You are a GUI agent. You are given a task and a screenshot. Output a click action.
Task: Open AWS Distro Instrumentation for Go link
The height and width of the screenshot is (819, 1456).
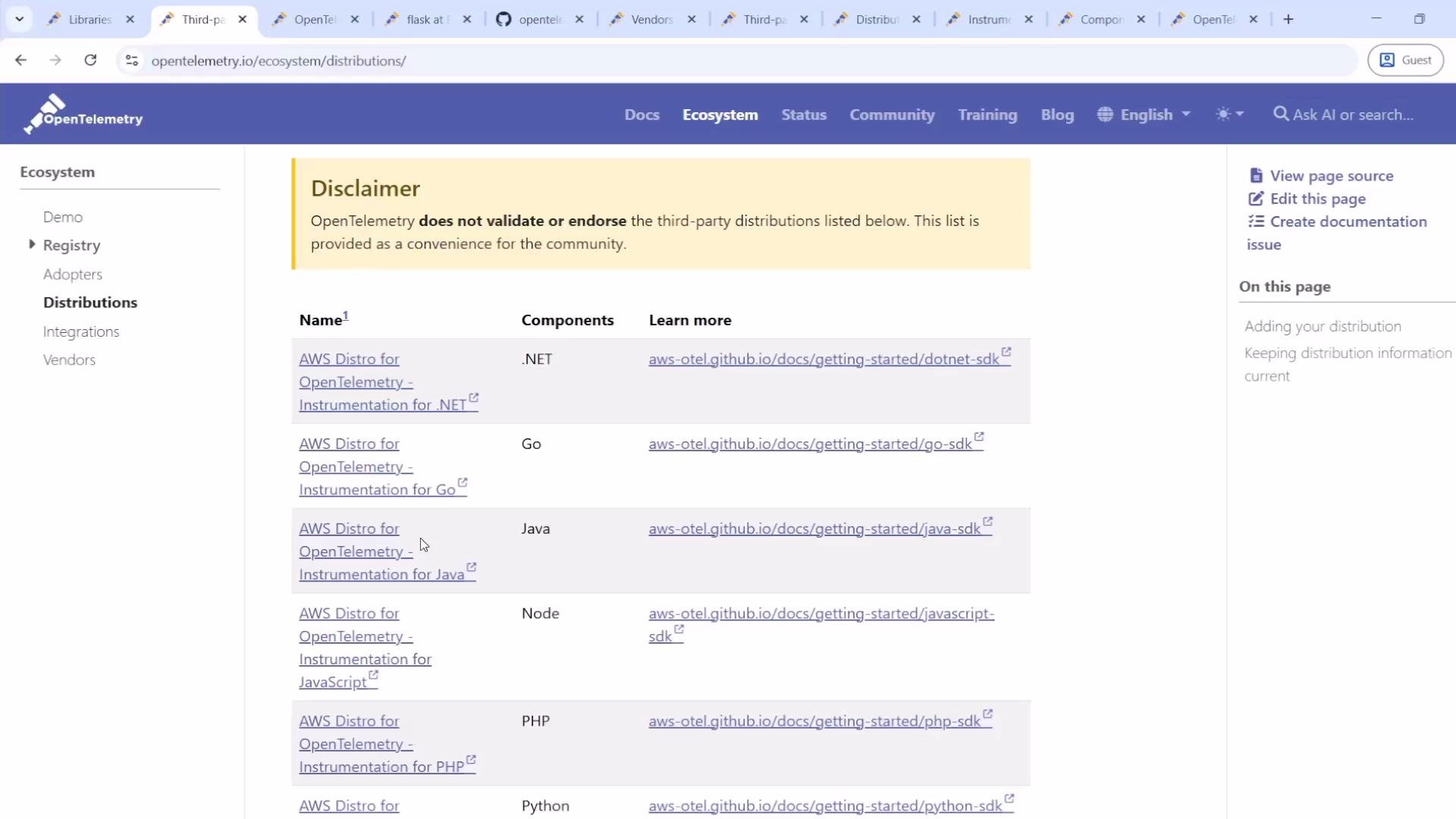[383, 467]
